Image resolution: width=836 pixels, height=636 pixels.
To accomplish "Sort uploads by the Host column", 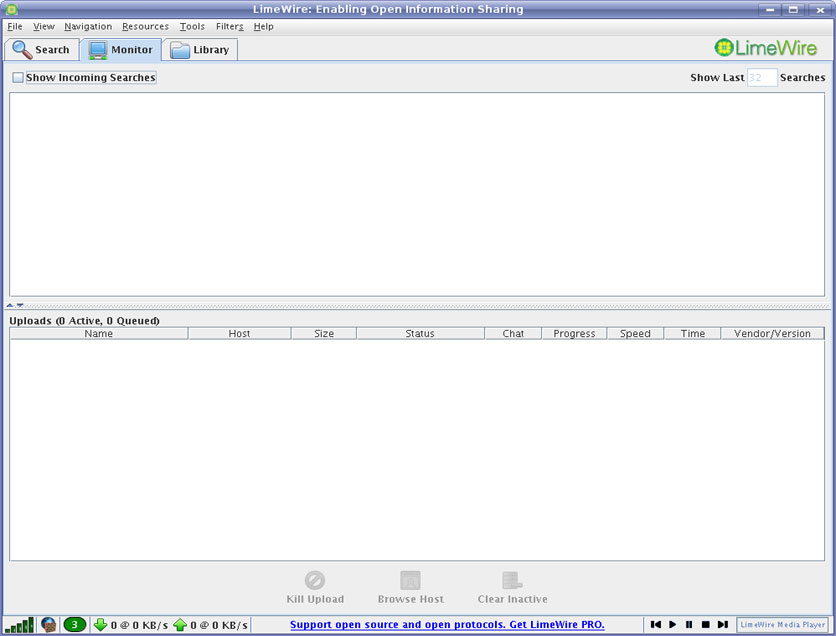I will (239, 333).
